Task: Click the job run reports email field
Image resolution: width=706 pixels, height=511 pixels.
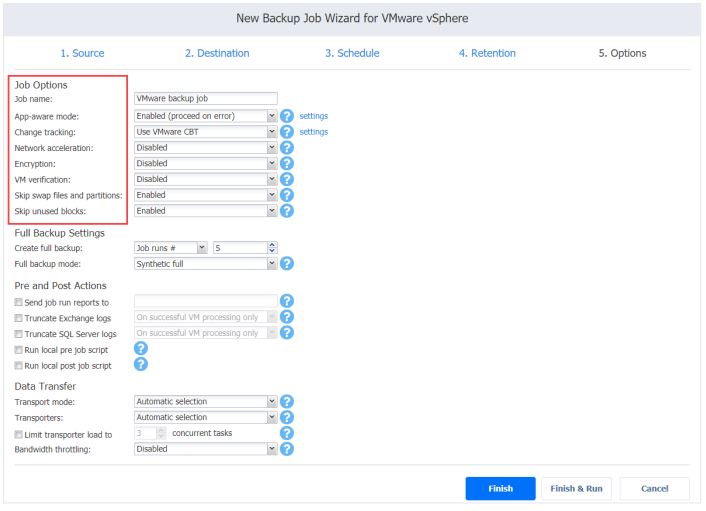Action: coord(206,301)
